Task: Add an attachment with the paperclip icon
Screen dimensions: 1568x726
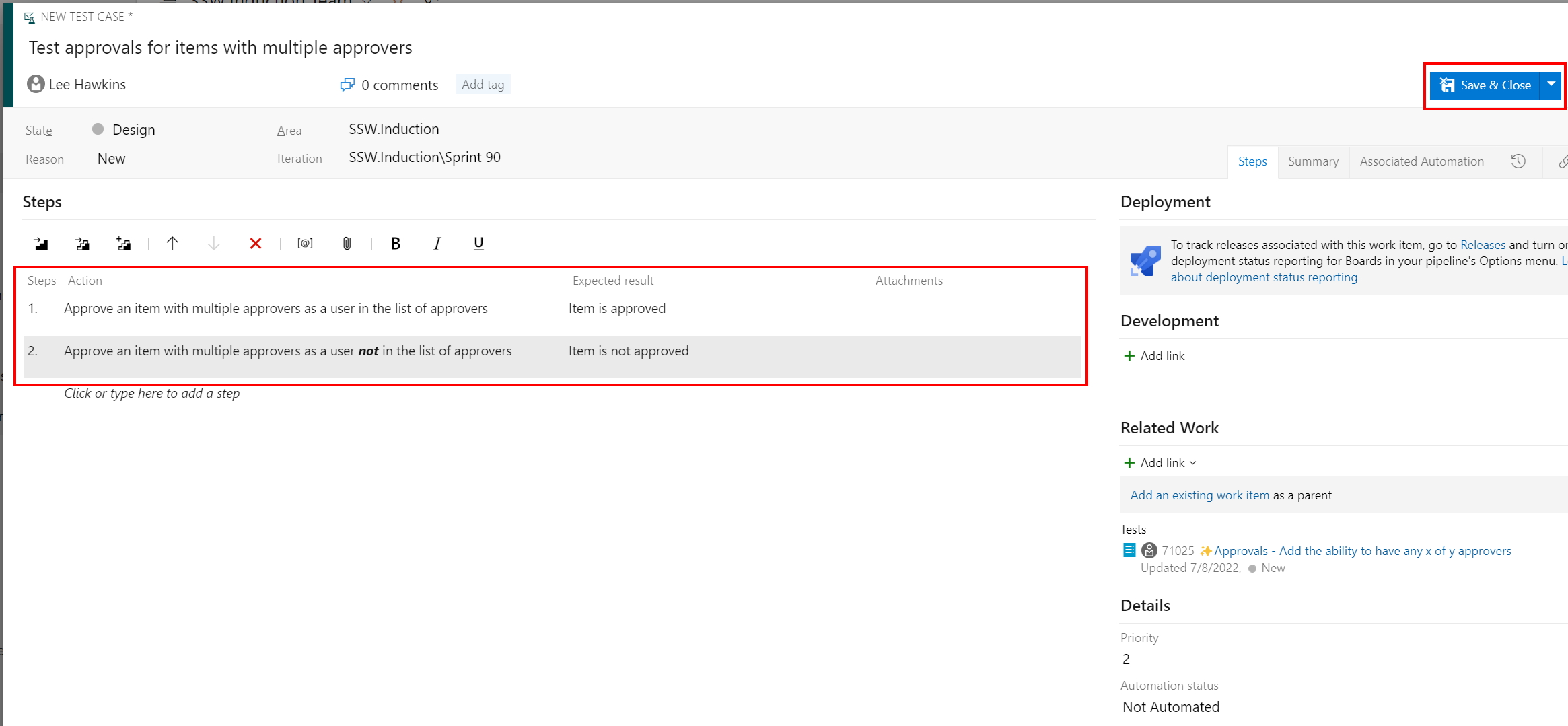Action: pyautogui.click(x=347, y=244)
